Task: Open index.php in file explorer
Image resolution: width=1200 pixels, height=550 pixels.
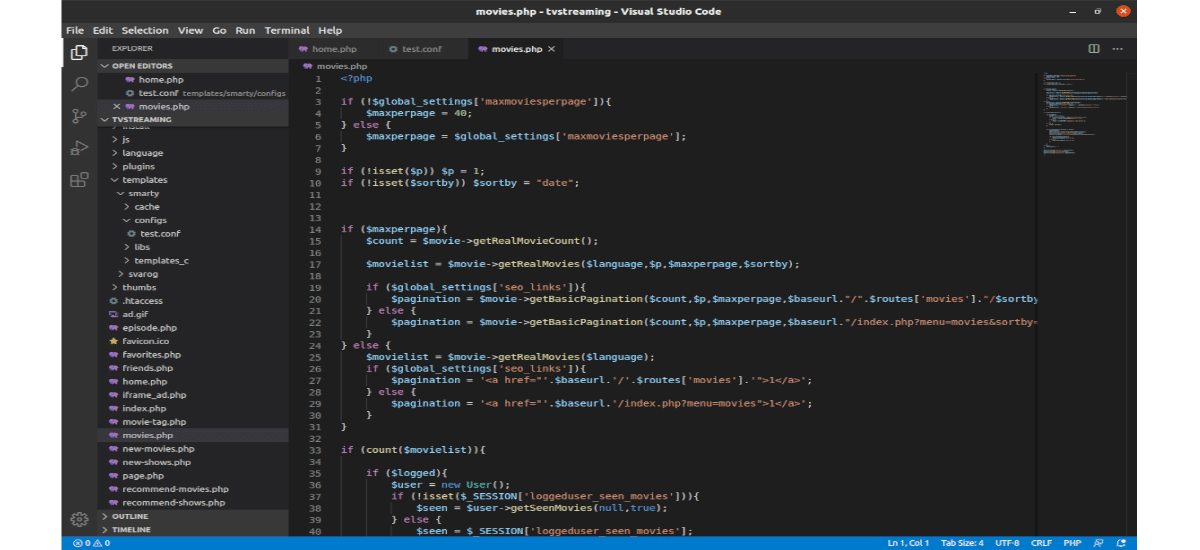Action: pyautogui.click(x=144, y=408)
